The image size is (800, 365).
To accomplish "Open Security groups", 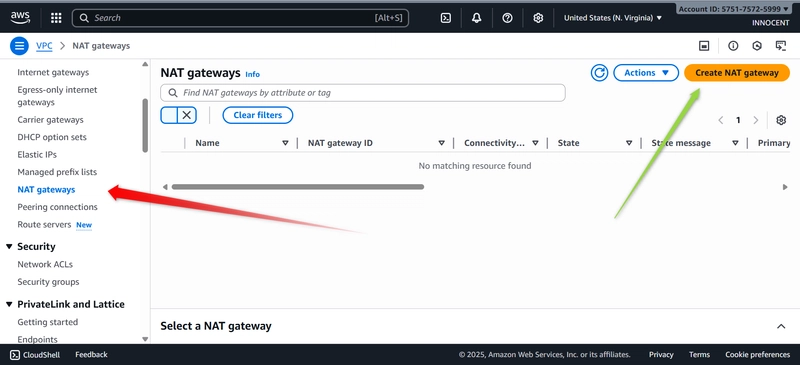I will (x=48, y=282).
